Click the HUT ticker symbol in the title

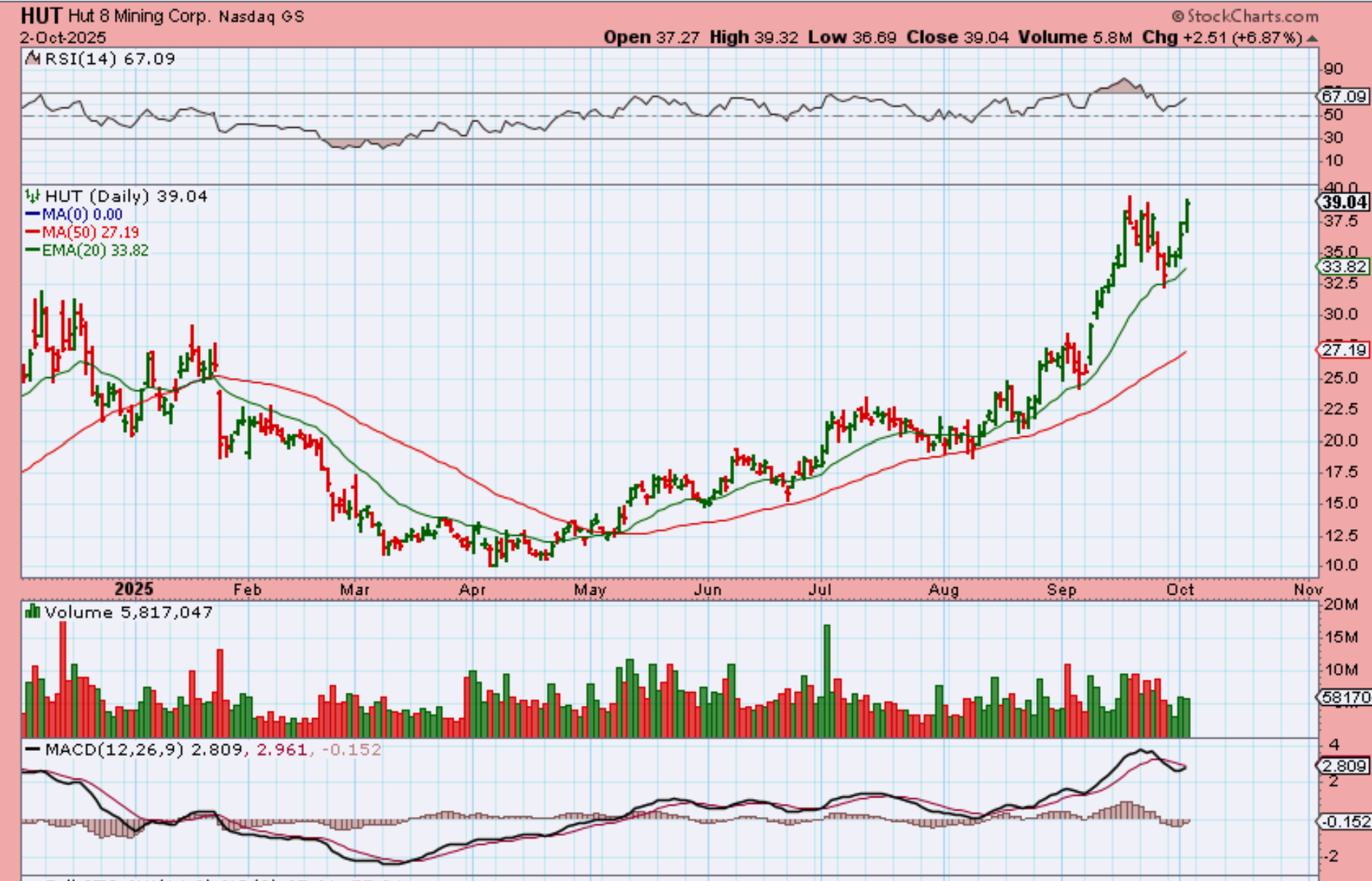[41, 15]
